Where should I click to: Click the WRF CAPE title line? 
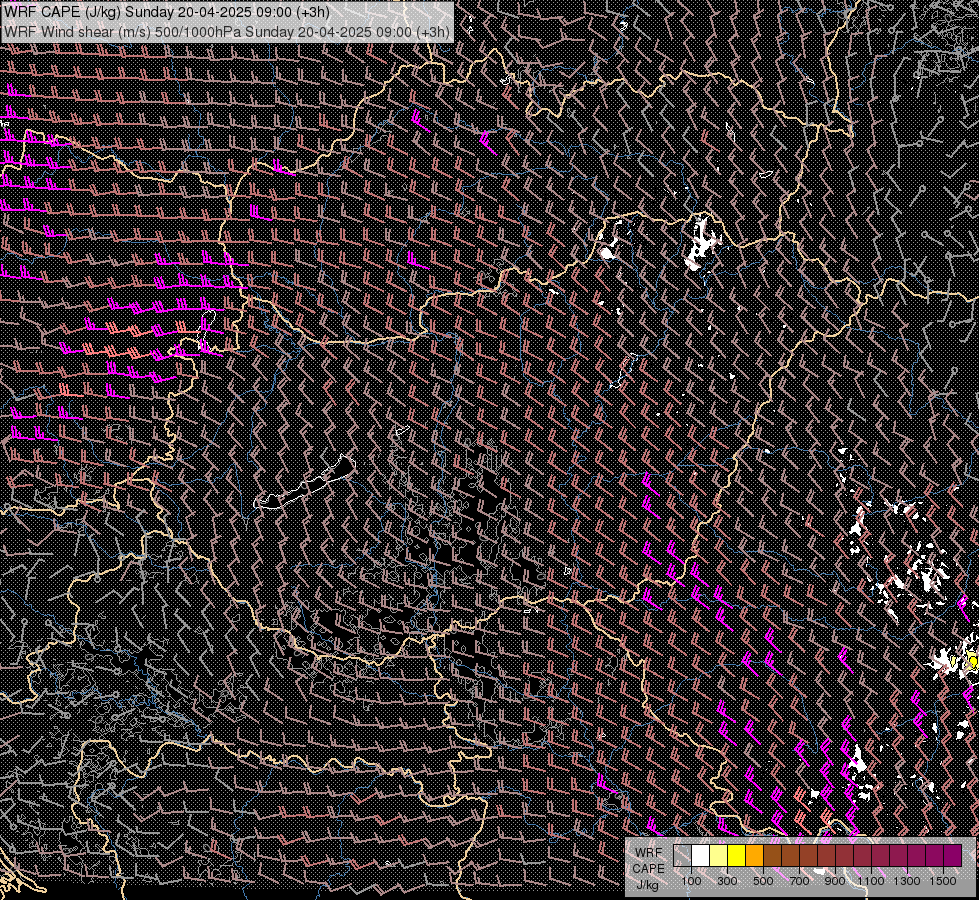pyautogui.click(x=167, y=11)
